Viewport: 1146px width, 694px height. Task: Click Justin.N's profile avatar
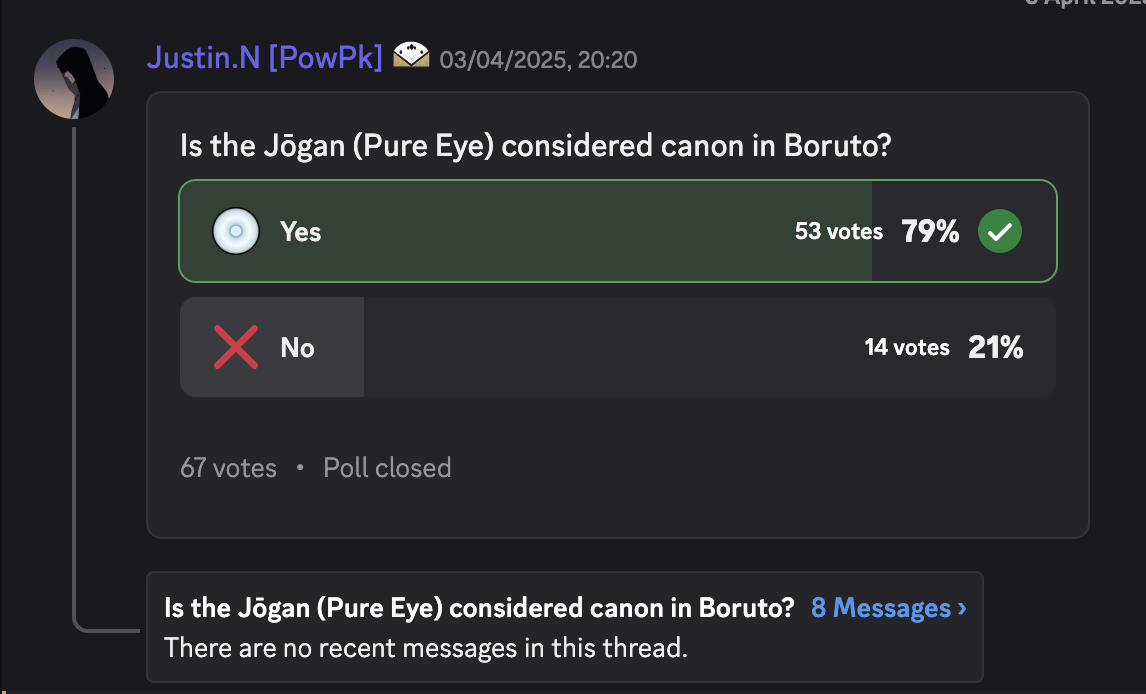[74, 79]
